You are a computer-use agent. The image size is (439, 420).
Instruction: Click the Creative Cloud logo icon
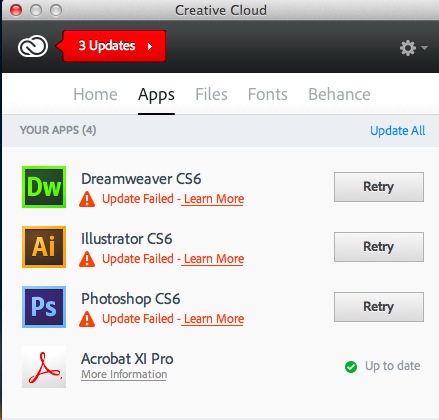33,46
